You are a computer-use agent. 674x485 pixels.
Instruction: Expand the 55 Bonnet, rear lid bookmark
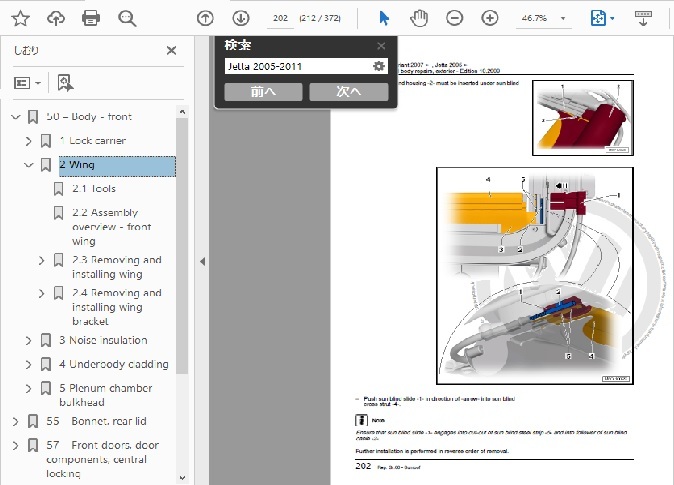(x=15, y=421)
